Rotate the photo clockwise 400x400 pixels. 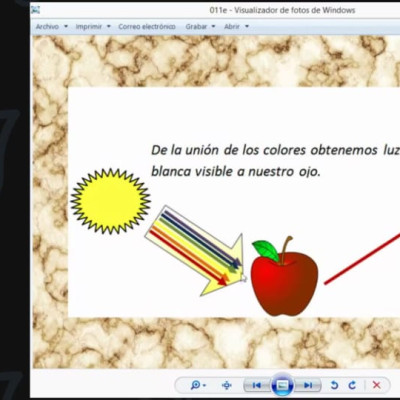pos(352,385)
